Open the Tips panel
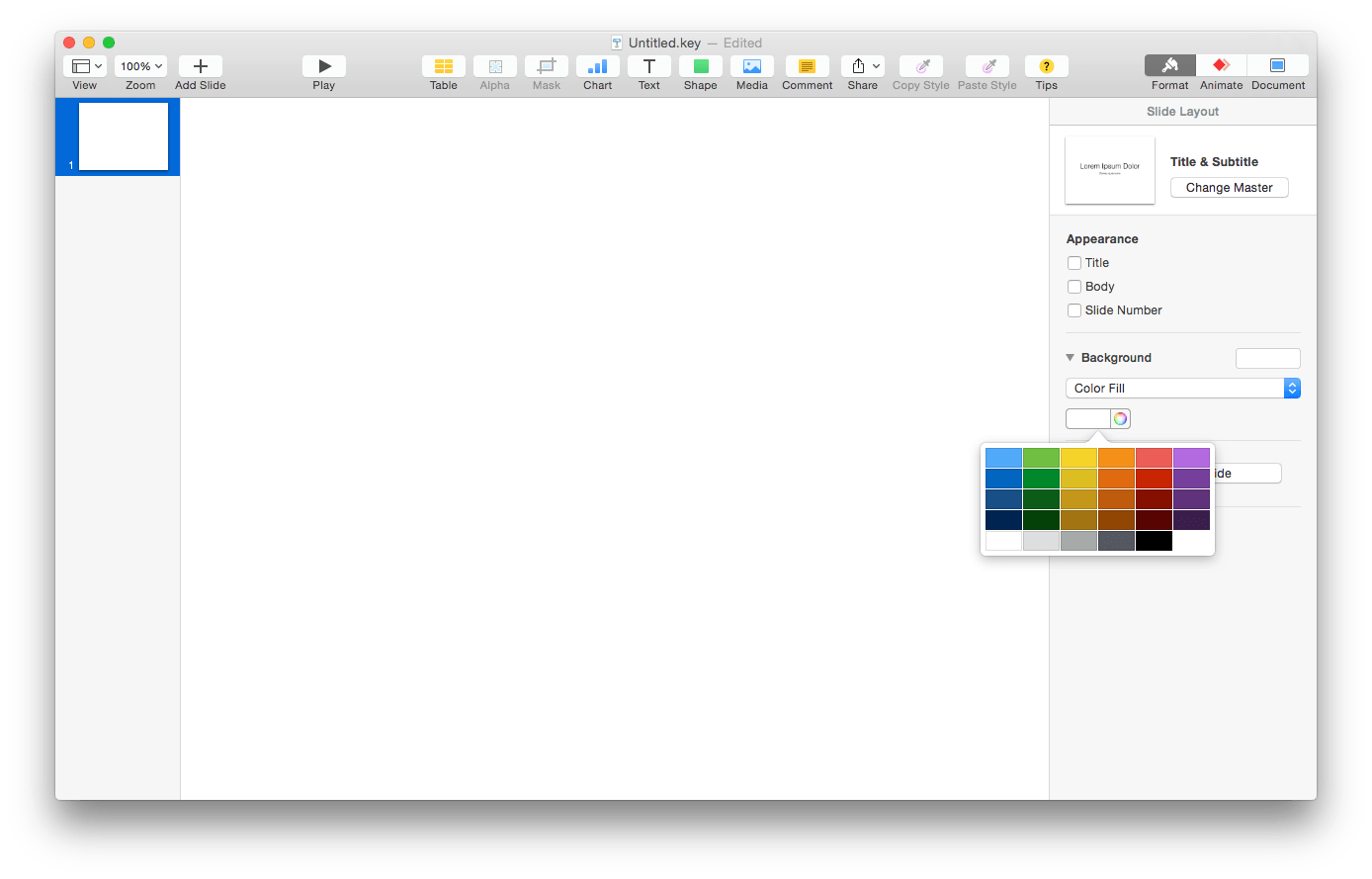 point(1046,65)
